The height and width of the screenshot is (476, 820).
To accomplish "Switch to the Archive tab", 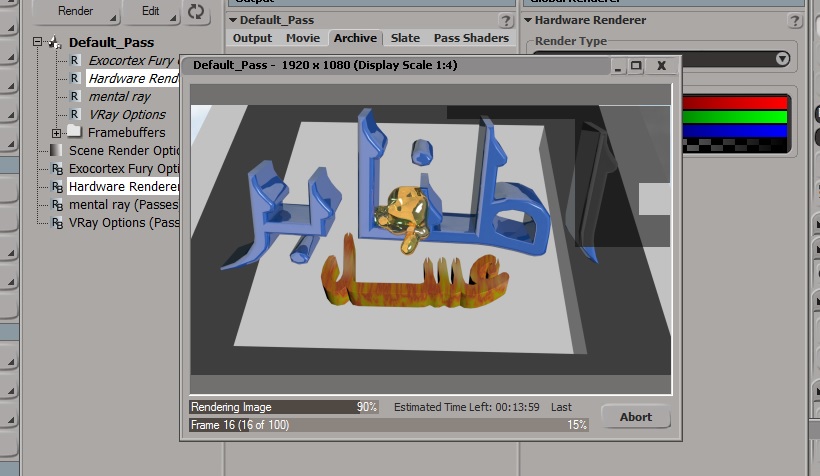I will coord(355,38).
